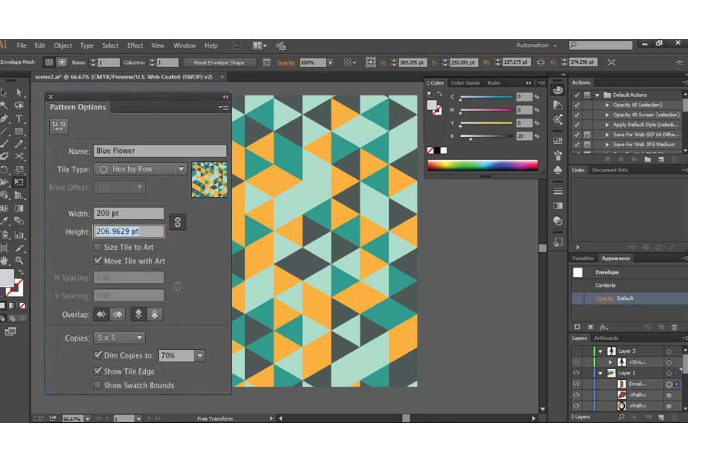Switch to the Artboards tab

coord(606,338)
